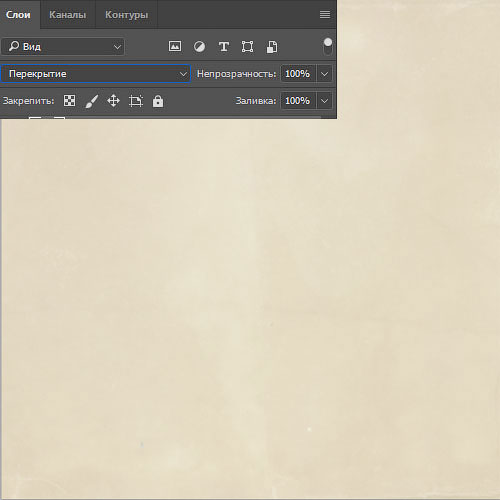Click the Непрозрачность value field
500x500 pixels.
[x=298, y=74]
